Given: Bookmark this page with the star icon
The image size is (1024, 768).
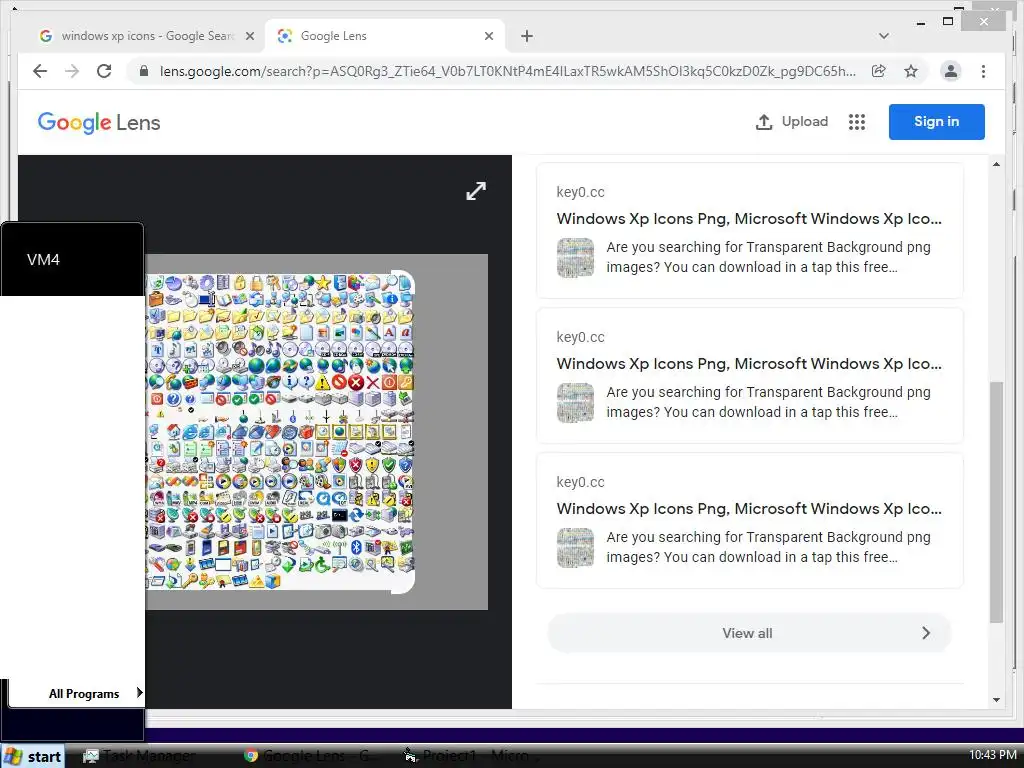Looking at the screenshot, I should [911, 71].
